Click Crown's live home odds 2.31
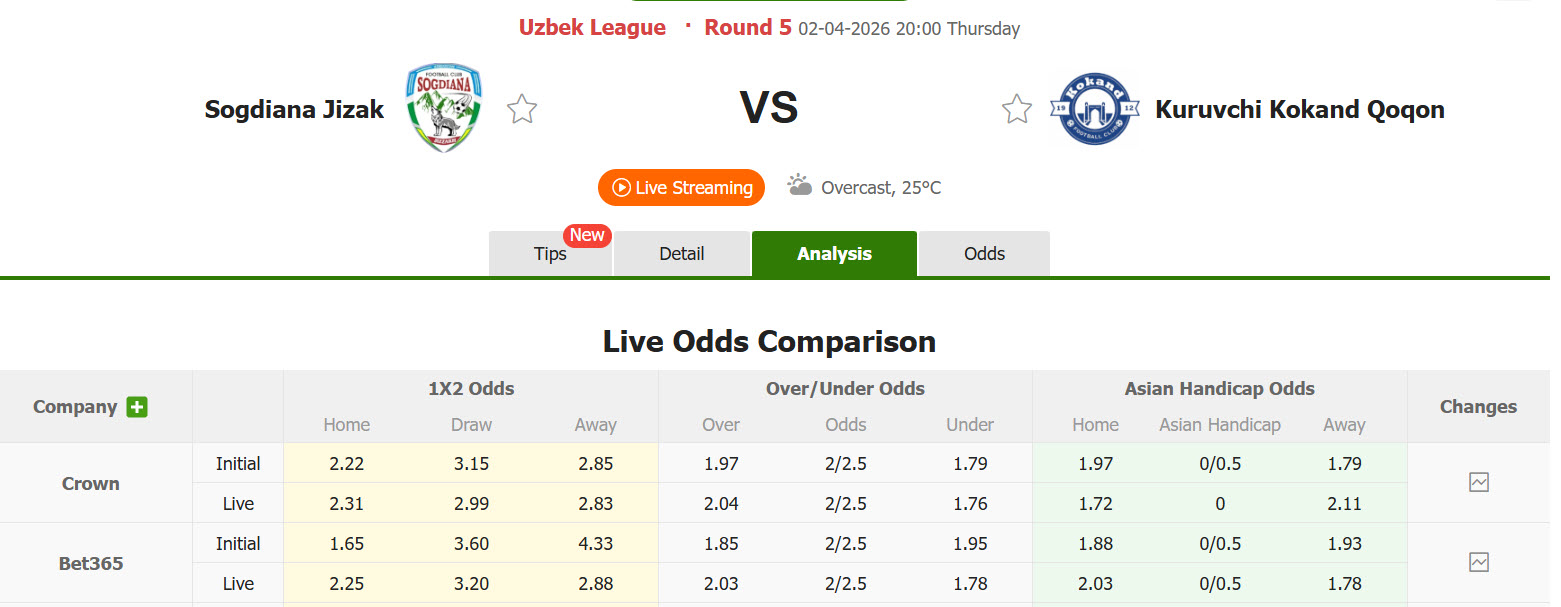1561x607 pixels. [346, 504]
